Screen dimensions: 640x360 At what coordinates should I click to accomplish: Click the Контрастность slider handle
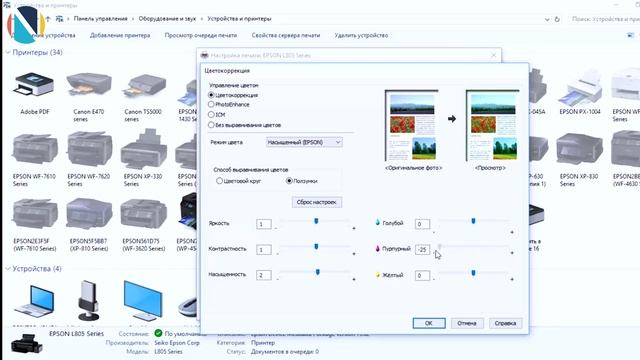pos(316,247)
